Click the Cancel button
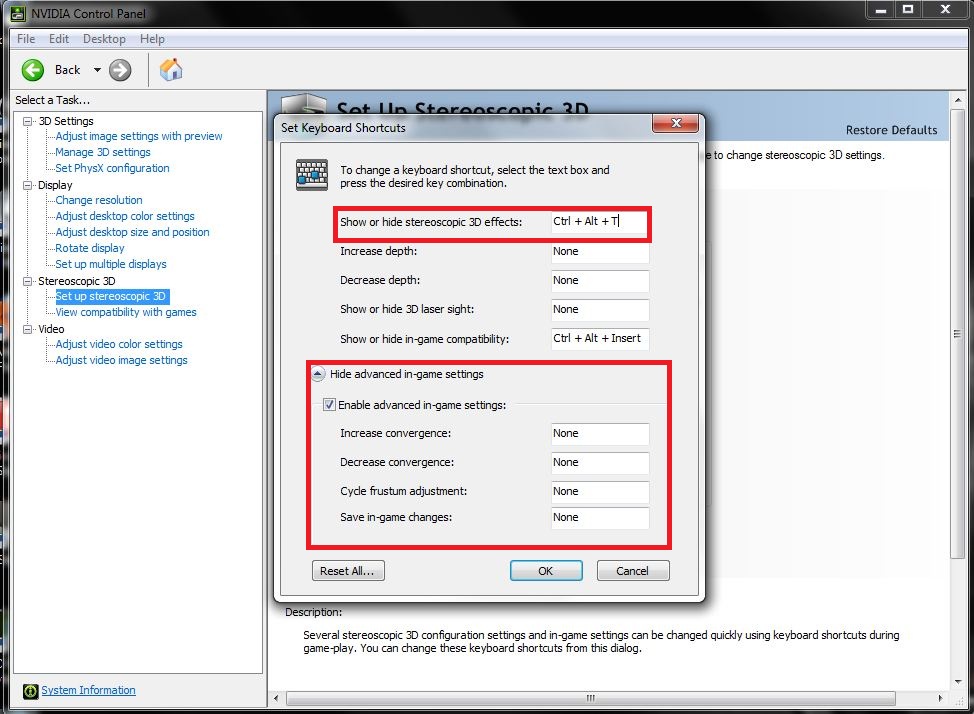 633,571
